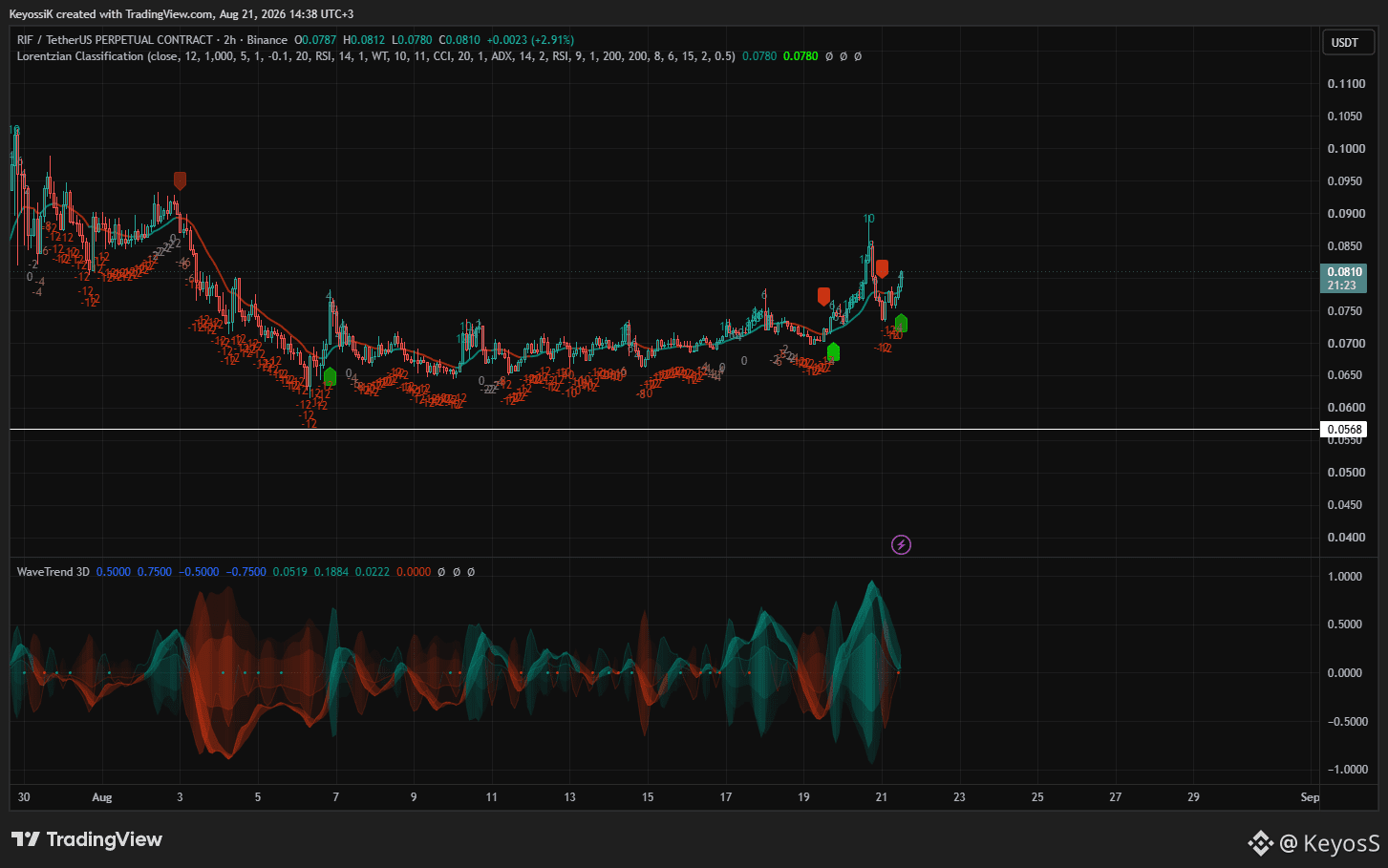Click the RIF / TetherUS PERPETUAL CONTRACT symbol title

coord(115,40)
